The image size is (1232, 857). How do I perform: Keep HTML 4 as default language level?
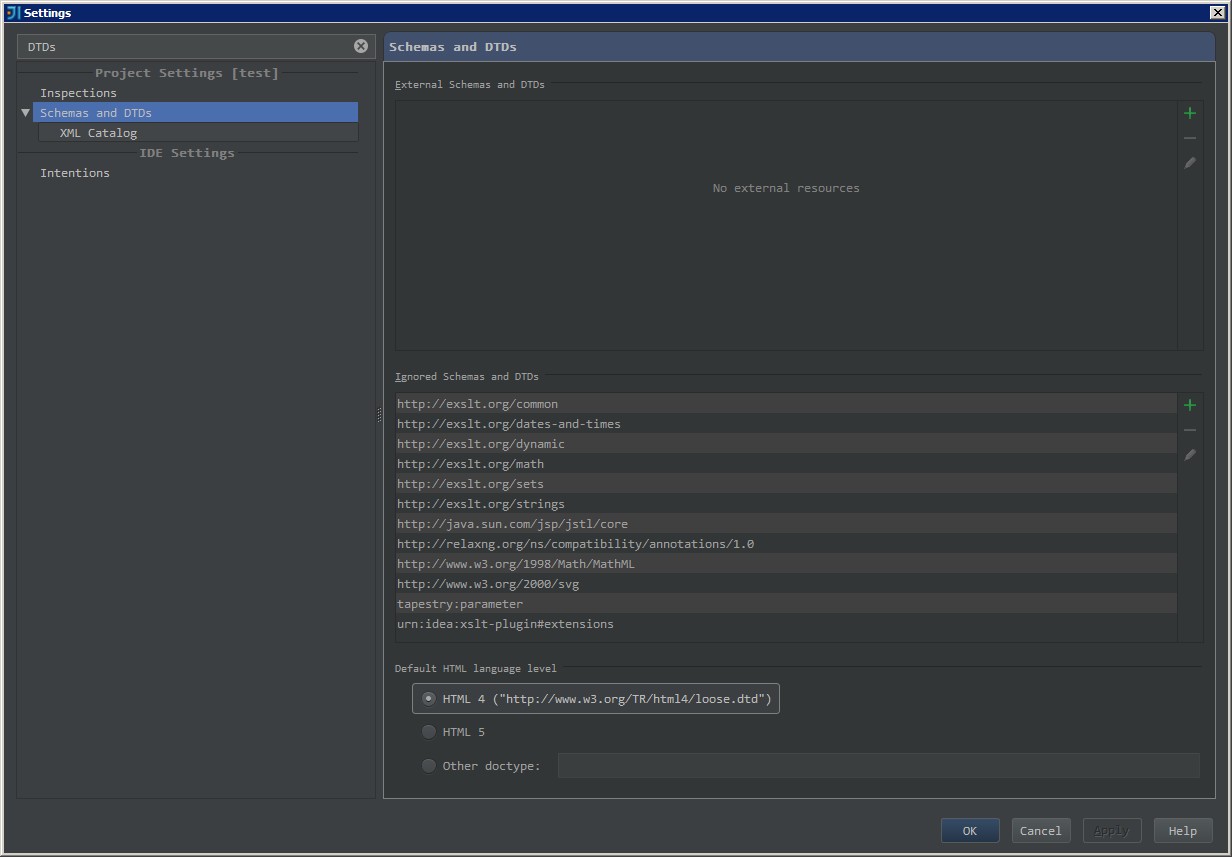coord(427,698)
